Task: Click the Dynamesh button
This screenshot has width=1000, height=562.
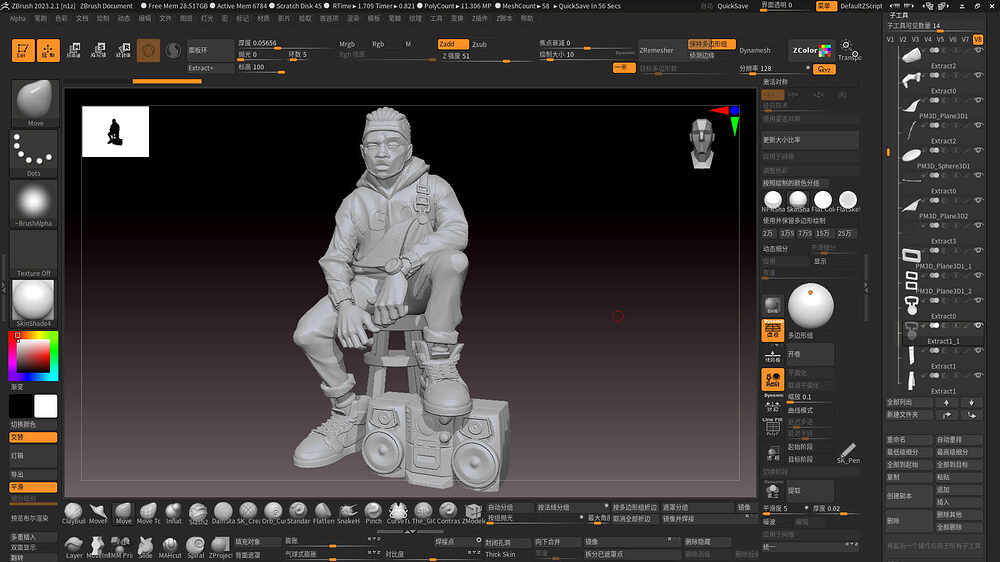Action: pos(754,50)
